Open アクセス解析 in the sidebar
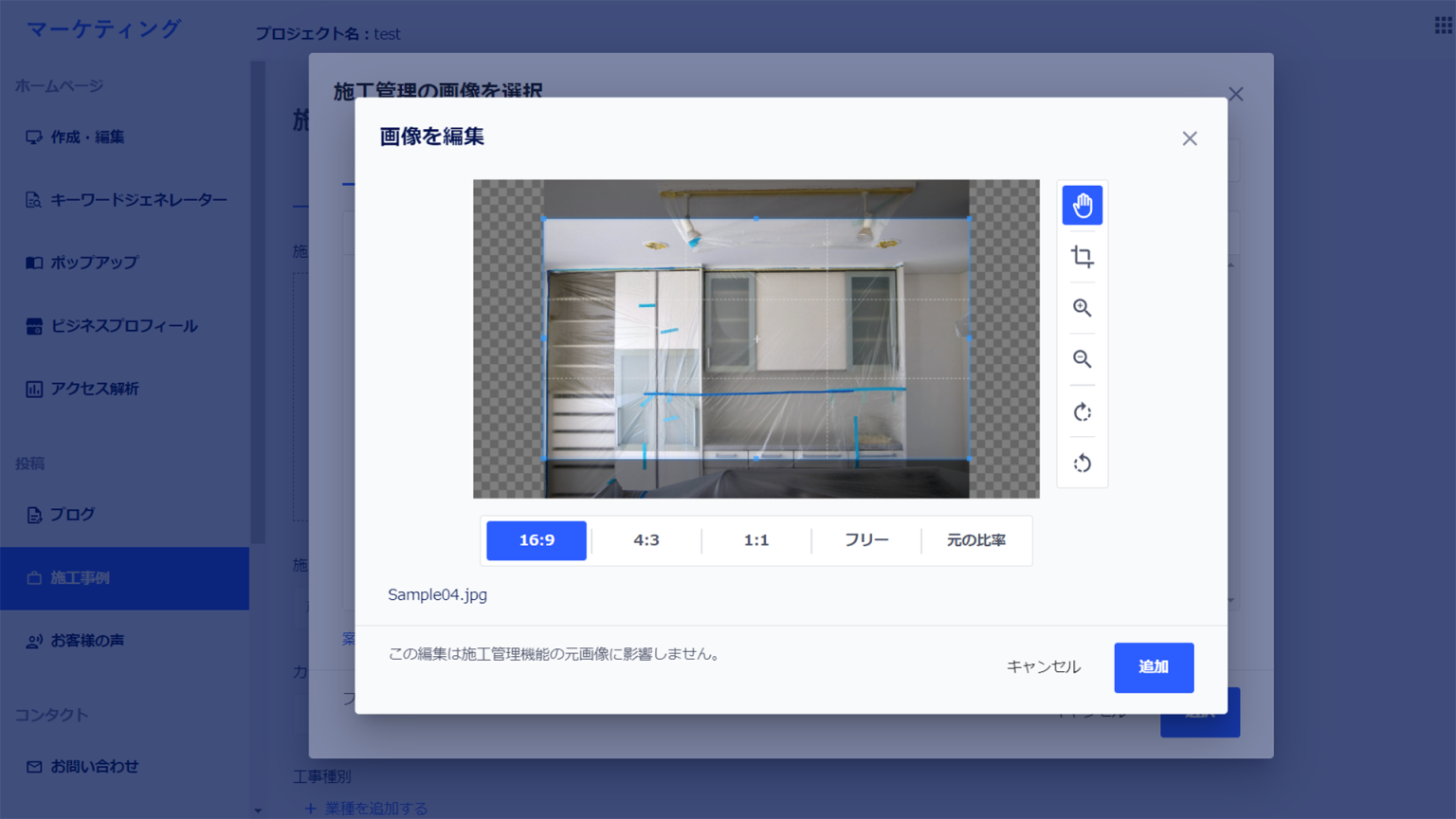The width and height of the screenshot is (1456, 819). tap(124, 389)
